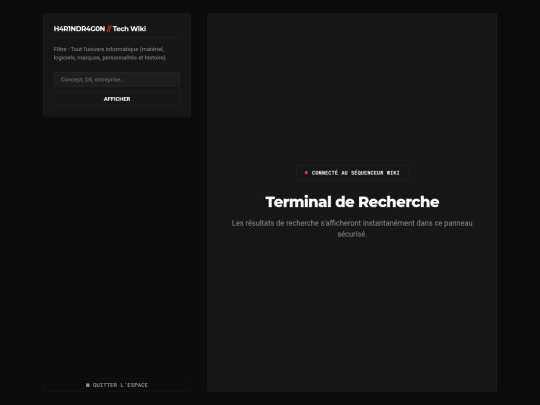This screenshot has width=540, height=405.
Task: Click the search input "Concept, OS, entreprise..."
Action: 117,80
